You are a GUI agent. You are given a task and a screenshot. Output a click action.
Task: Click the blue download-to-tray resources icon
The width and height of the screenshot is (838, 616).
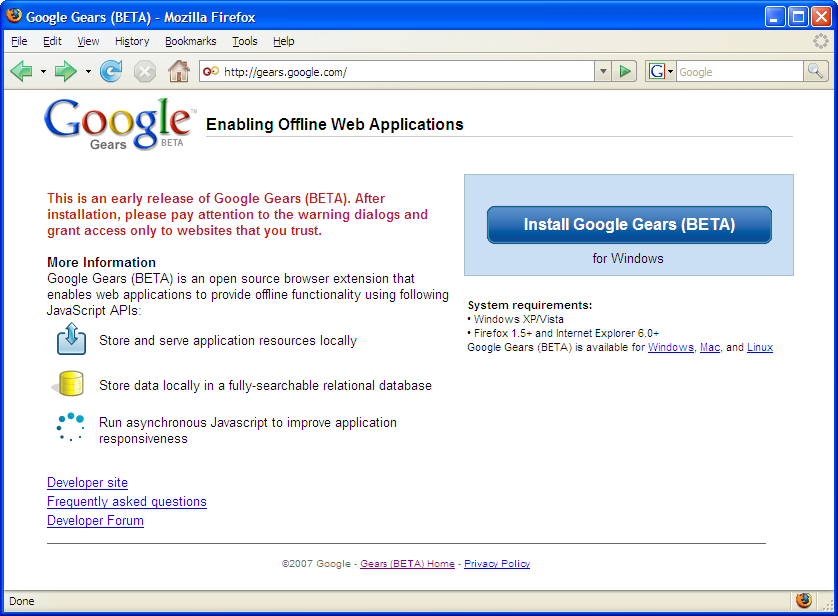[x=71, y=339]
